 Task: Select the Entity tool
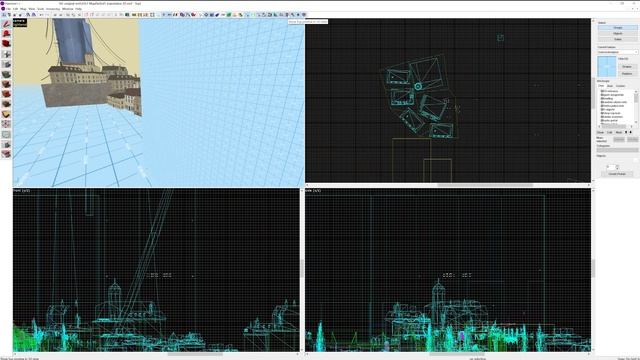(6, 54)
